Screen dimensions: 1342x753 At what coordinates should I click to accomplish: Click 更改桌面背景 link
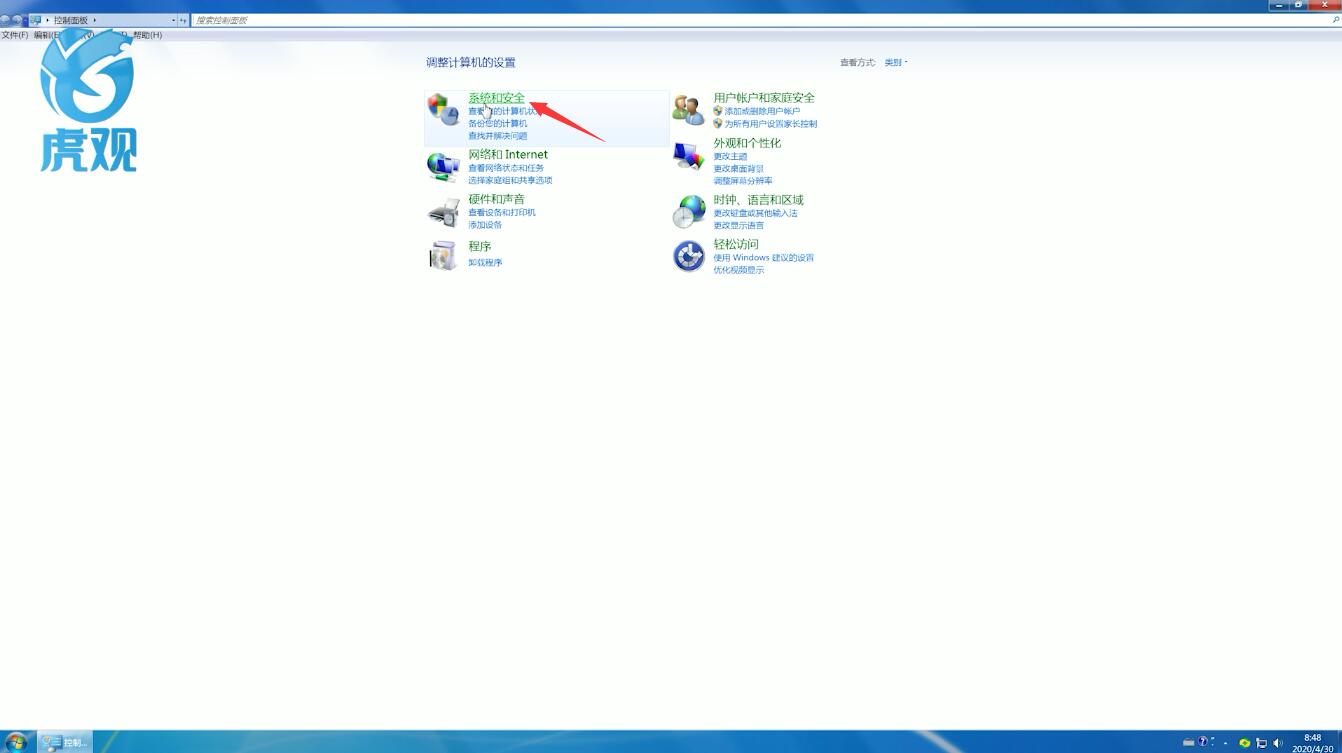click(738, 169)
